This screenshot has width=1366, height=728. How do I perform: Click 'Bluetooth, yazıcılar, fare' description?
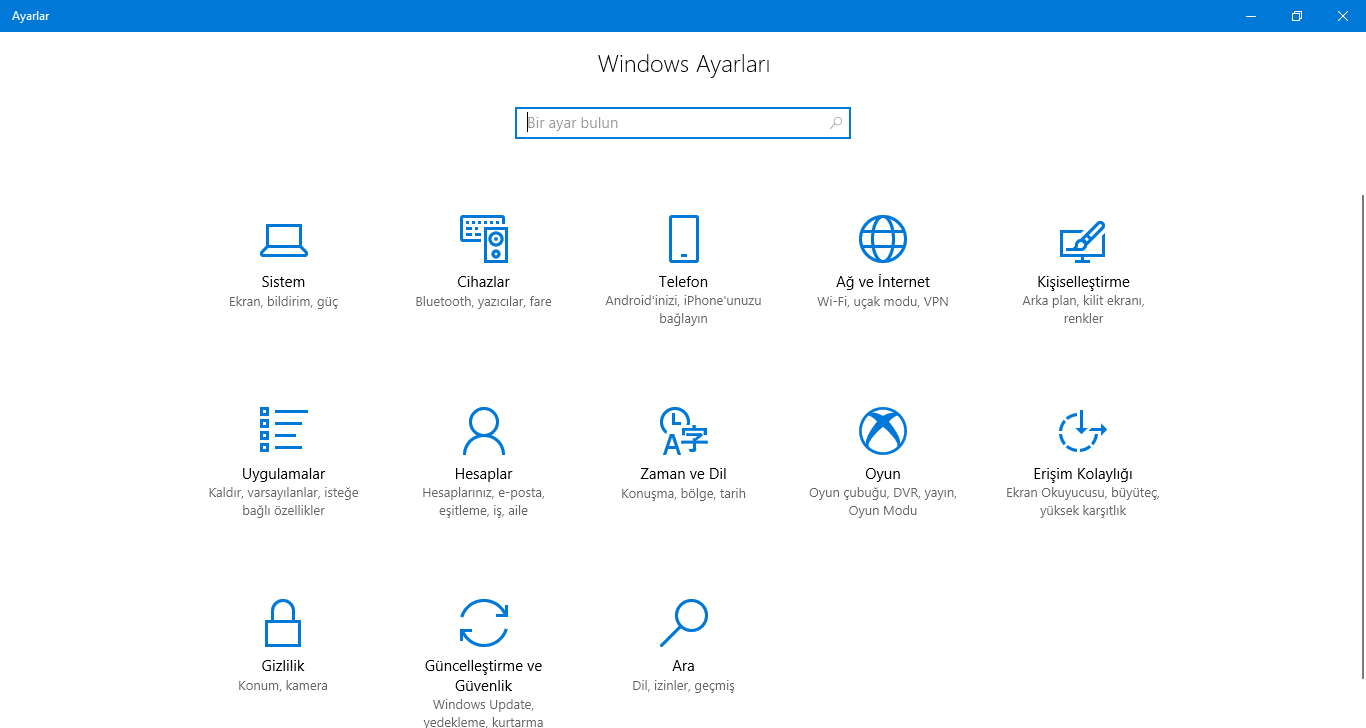coord(483,302)
